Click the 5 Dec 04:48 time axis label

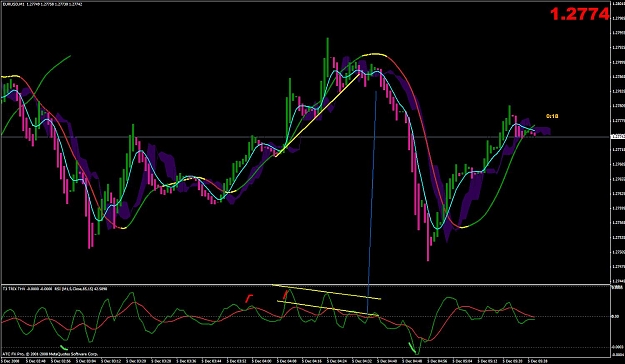tap(412, 360)
